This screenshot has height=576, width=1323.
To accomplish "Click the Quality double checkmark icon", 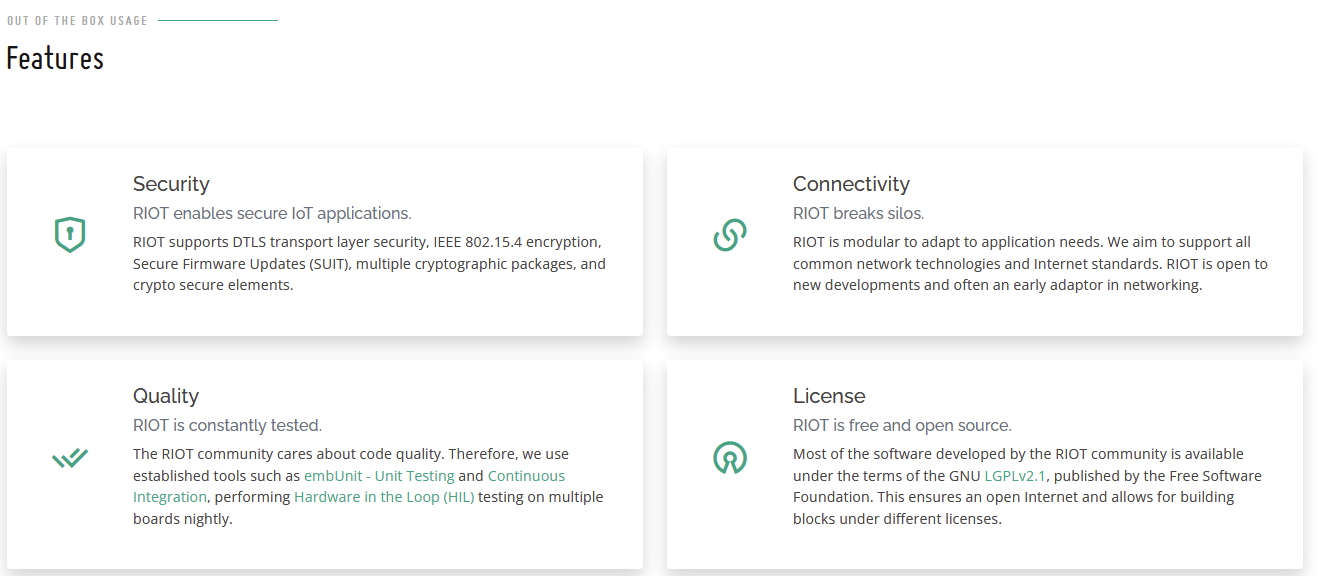I will tap(69, 458).
